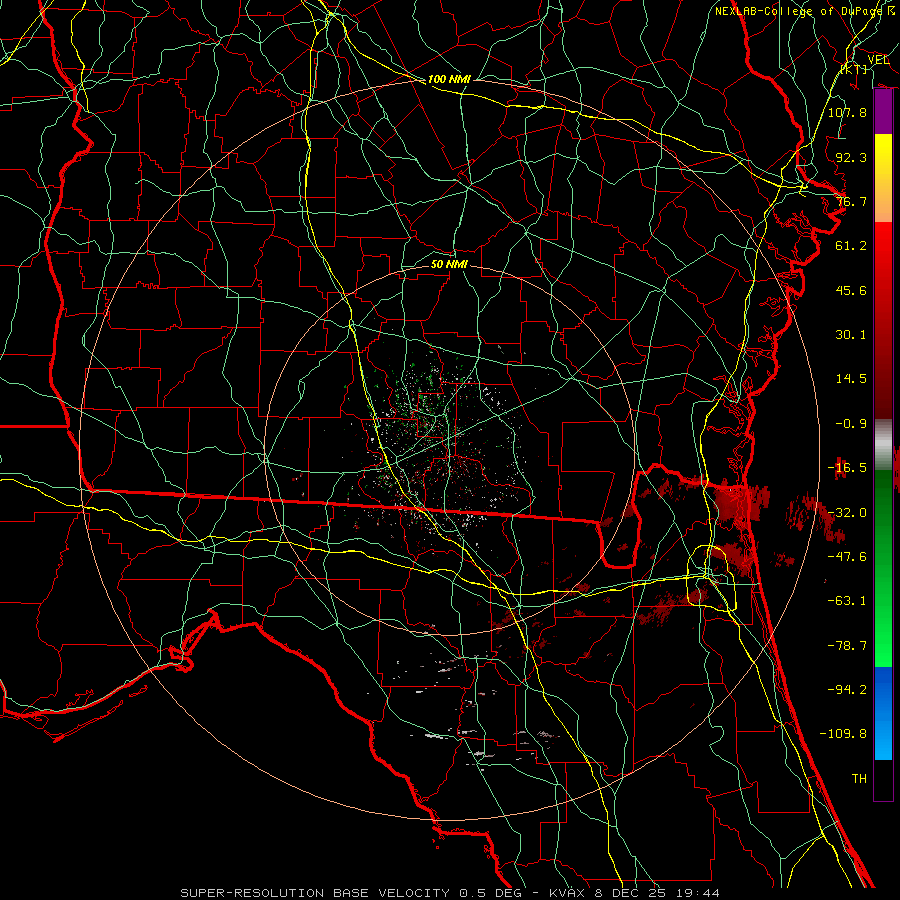The height and width of the screenshot is (900, 900).
Task: Click the -63.1 velocity scale value
Action: [x=847, y=601]
